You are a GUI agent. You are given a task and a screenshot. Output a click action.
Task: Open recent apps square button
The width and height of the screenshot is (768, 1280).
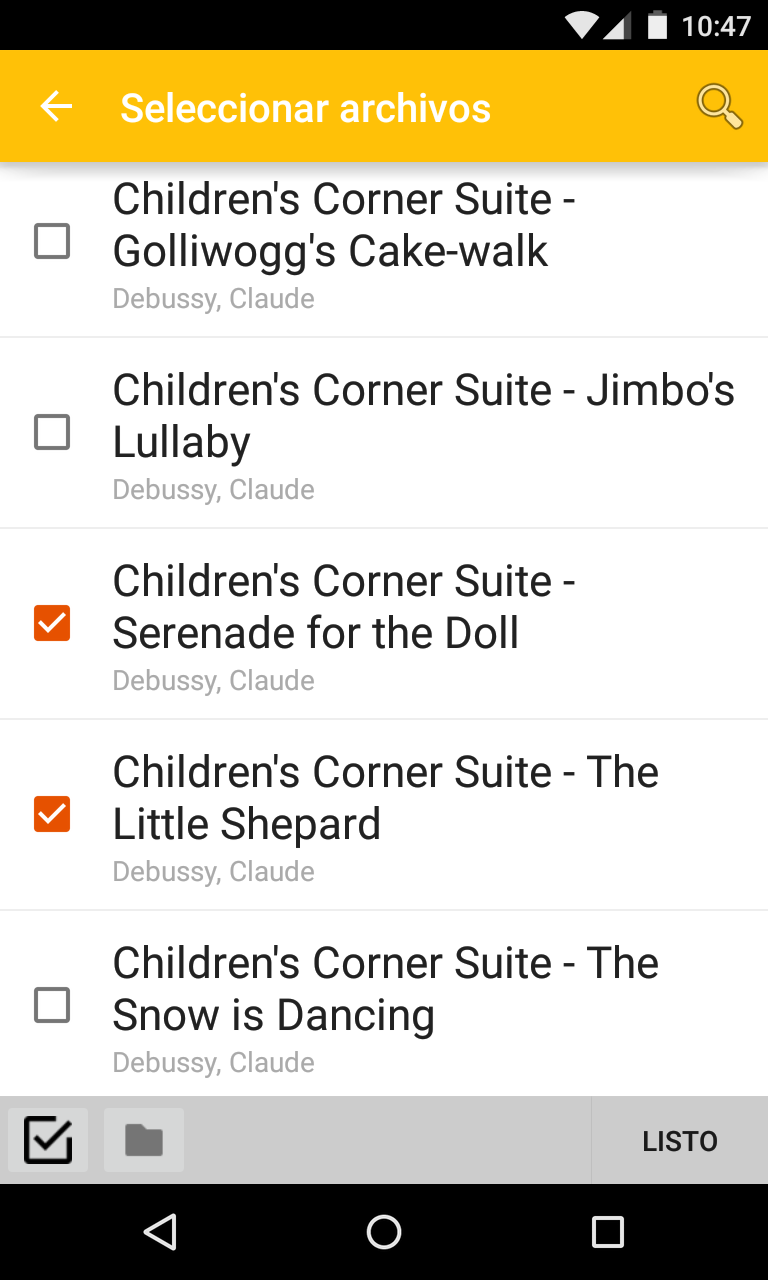(x=607, y=1232)
